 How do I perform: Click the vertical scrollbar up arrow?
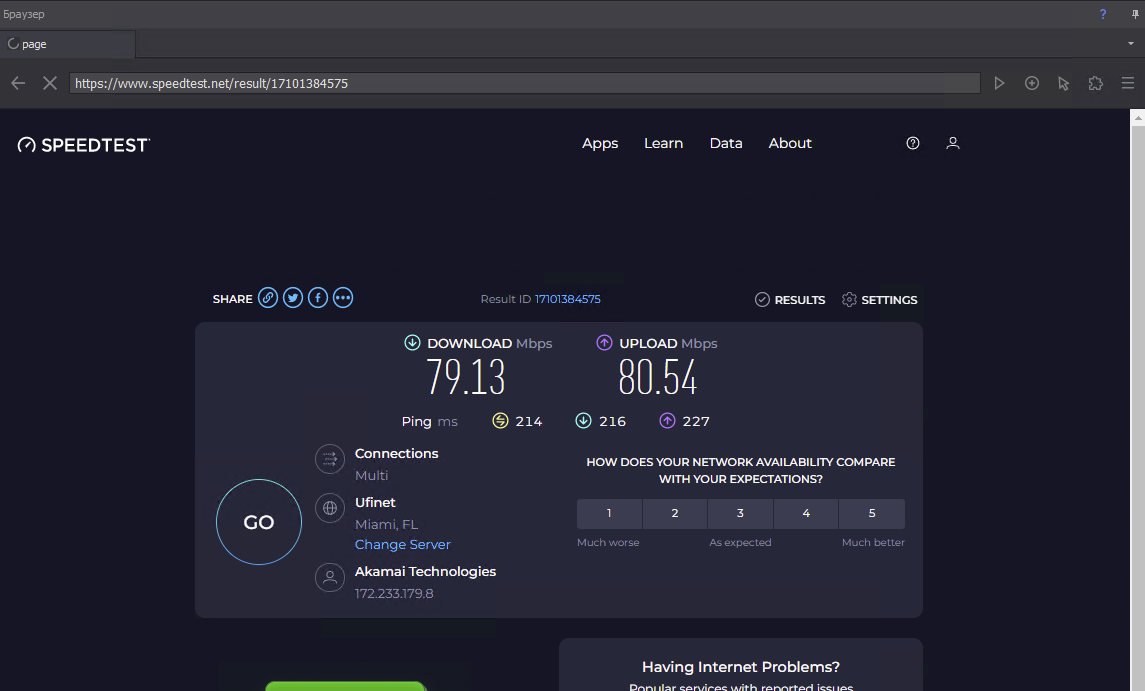(1137, 117)
